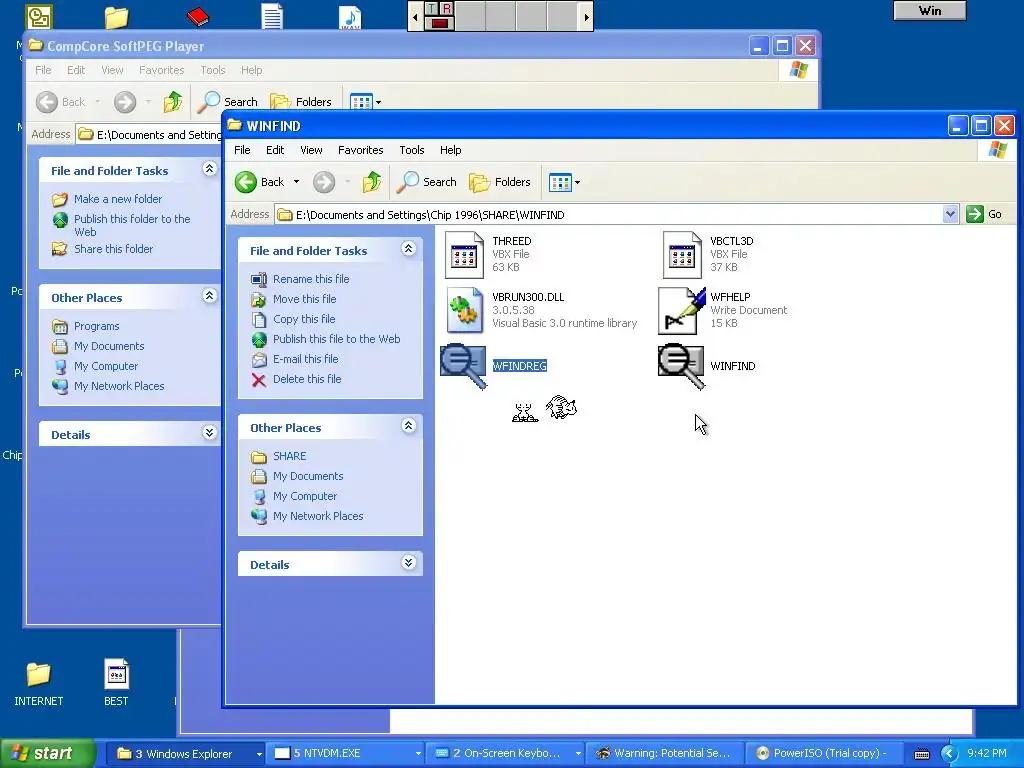This screenshot has width=1024, height=768.
Task: Open File menu in WINFIND window
Action: [242, 150]
